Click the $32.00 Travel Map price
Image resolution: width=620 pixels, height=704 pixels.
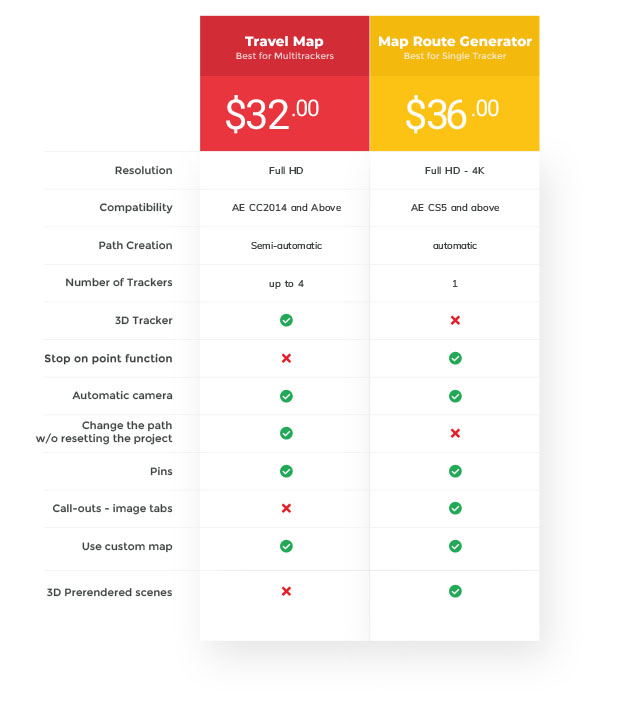pyautogui.click(x=272, y=114)
